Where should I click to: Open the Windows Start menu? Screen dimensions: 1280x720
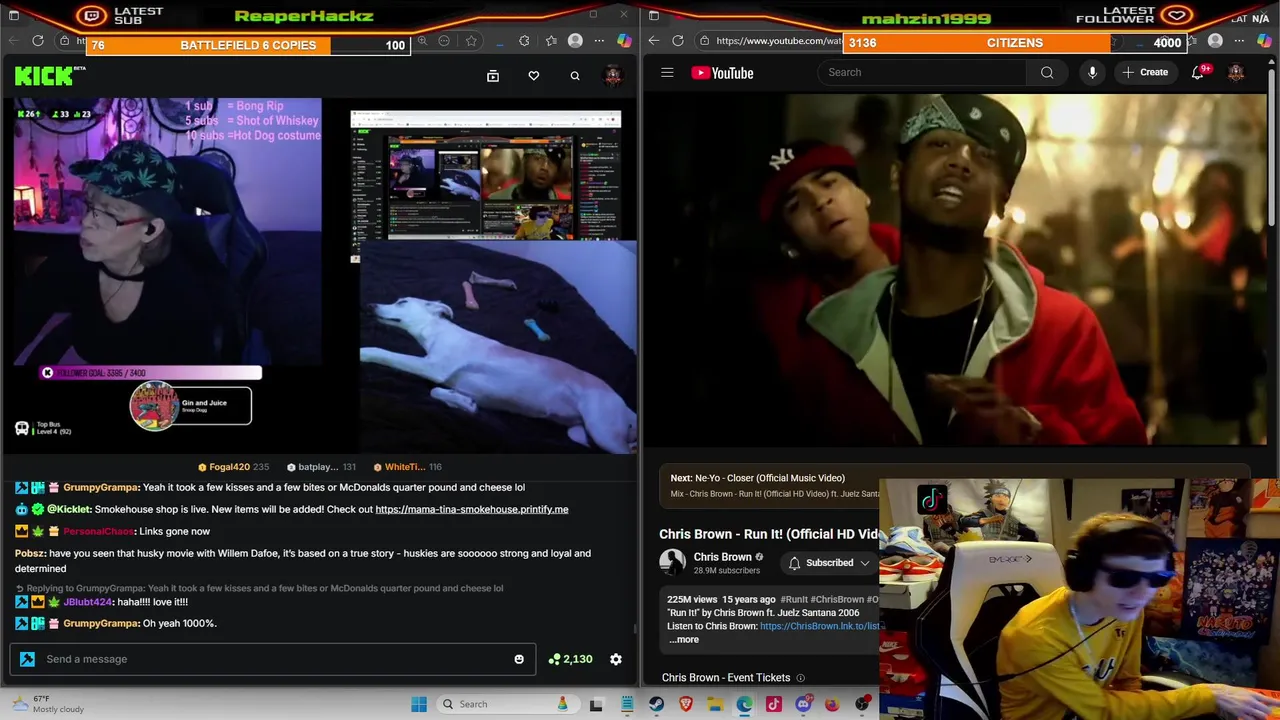point(419,704)
